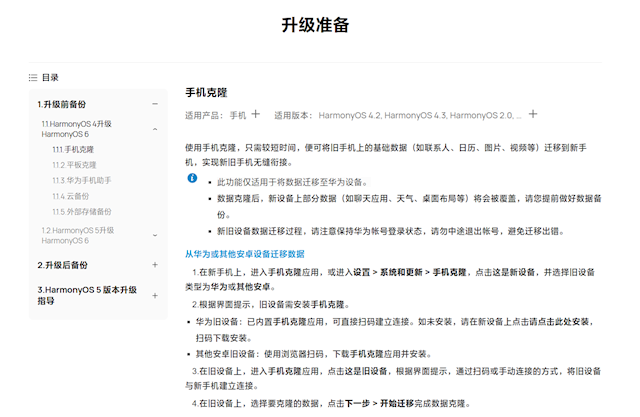Select the 2.升级后备份 heading text in the sidebar
The height and width of the screenshot is (417, 640).
pos(61,265)
